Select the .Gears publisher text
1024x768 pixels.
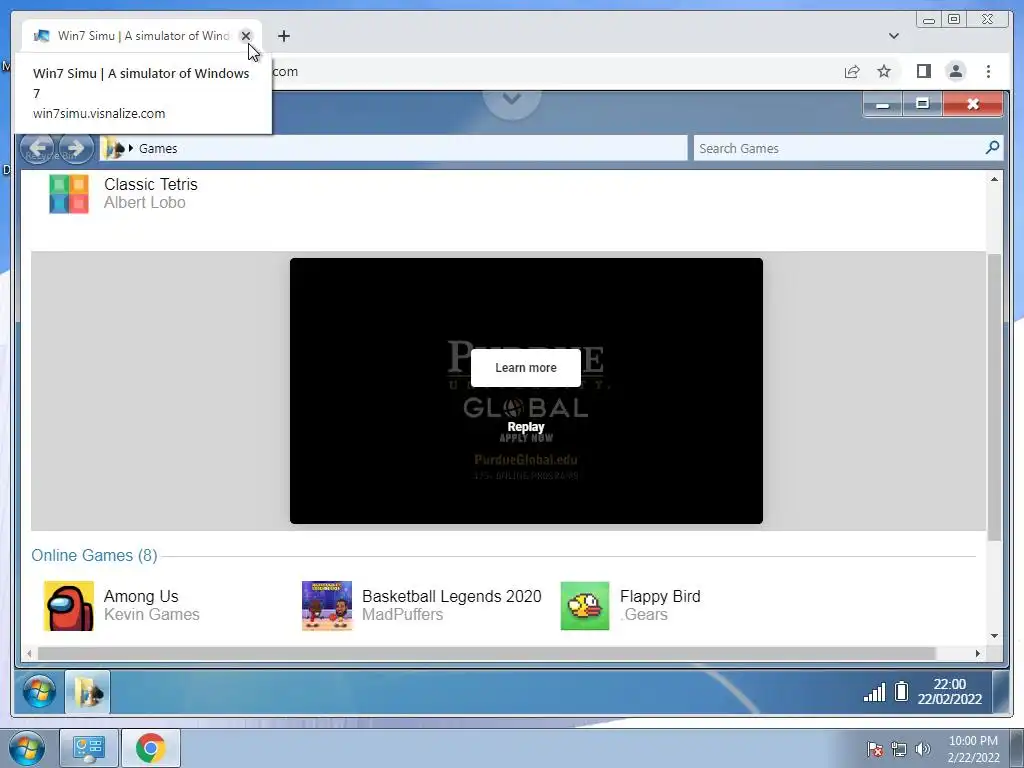click(x=643, y=615)
